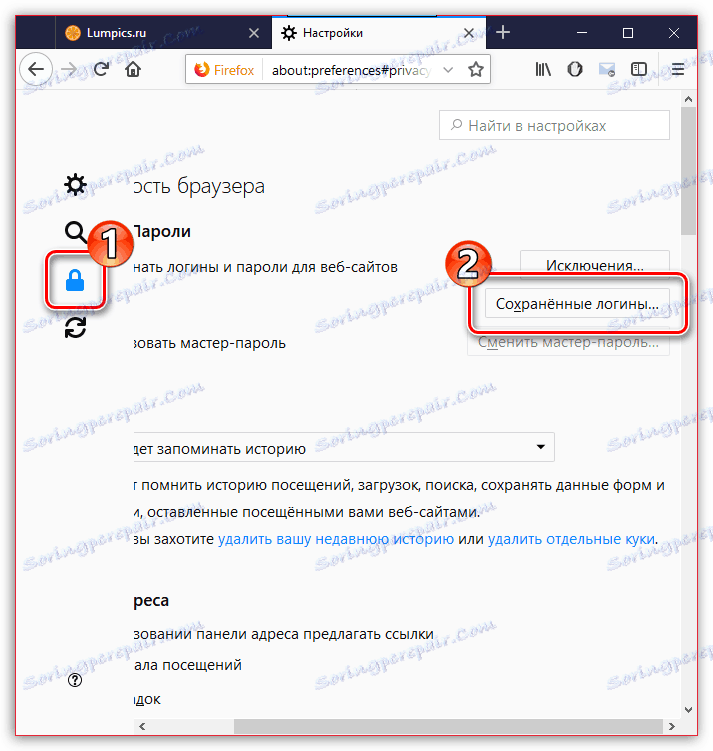Follow the удалить вашу недавнюю историю link
The image size is (713, 751).
click(x=336, y=539)
